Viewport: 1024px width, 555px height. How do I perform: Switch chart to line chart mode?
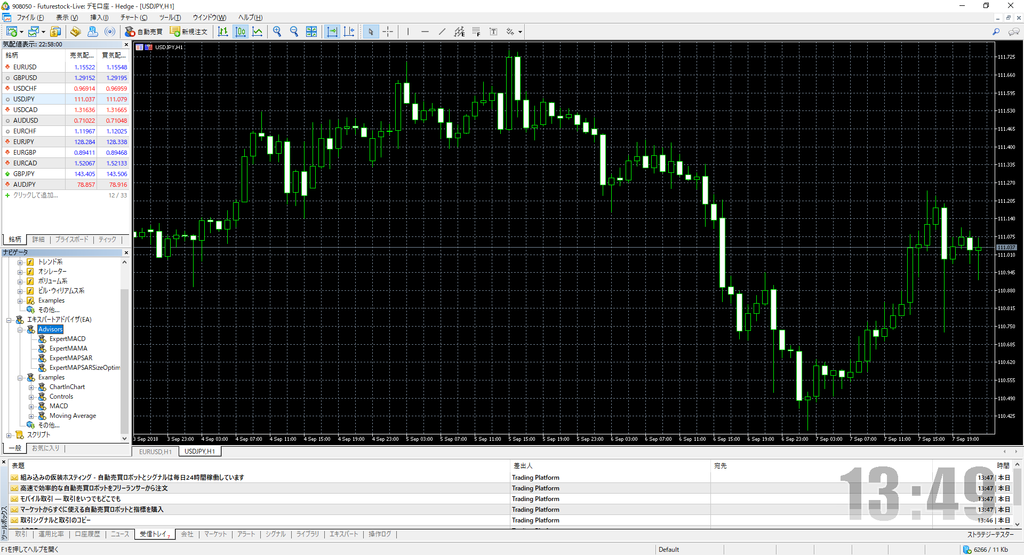257,31
